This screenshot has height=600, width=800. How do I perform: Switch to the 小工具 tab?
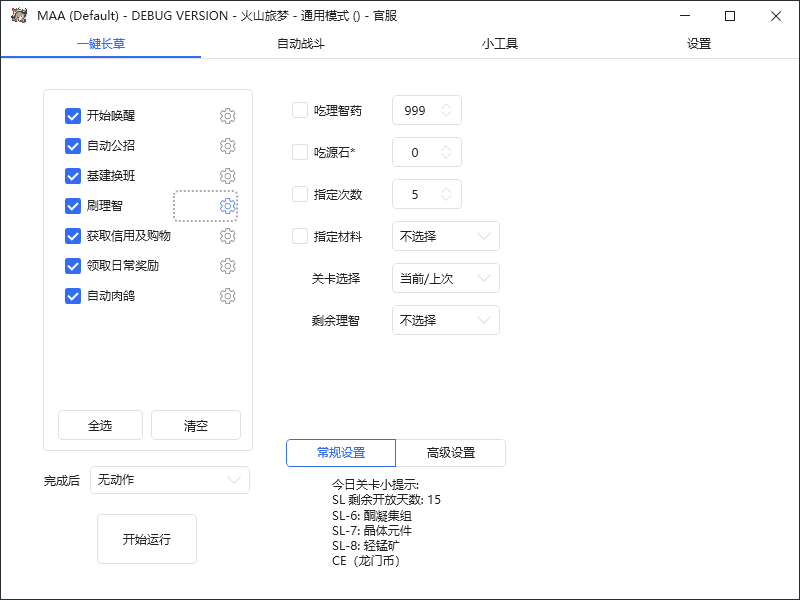pos(500,44)
